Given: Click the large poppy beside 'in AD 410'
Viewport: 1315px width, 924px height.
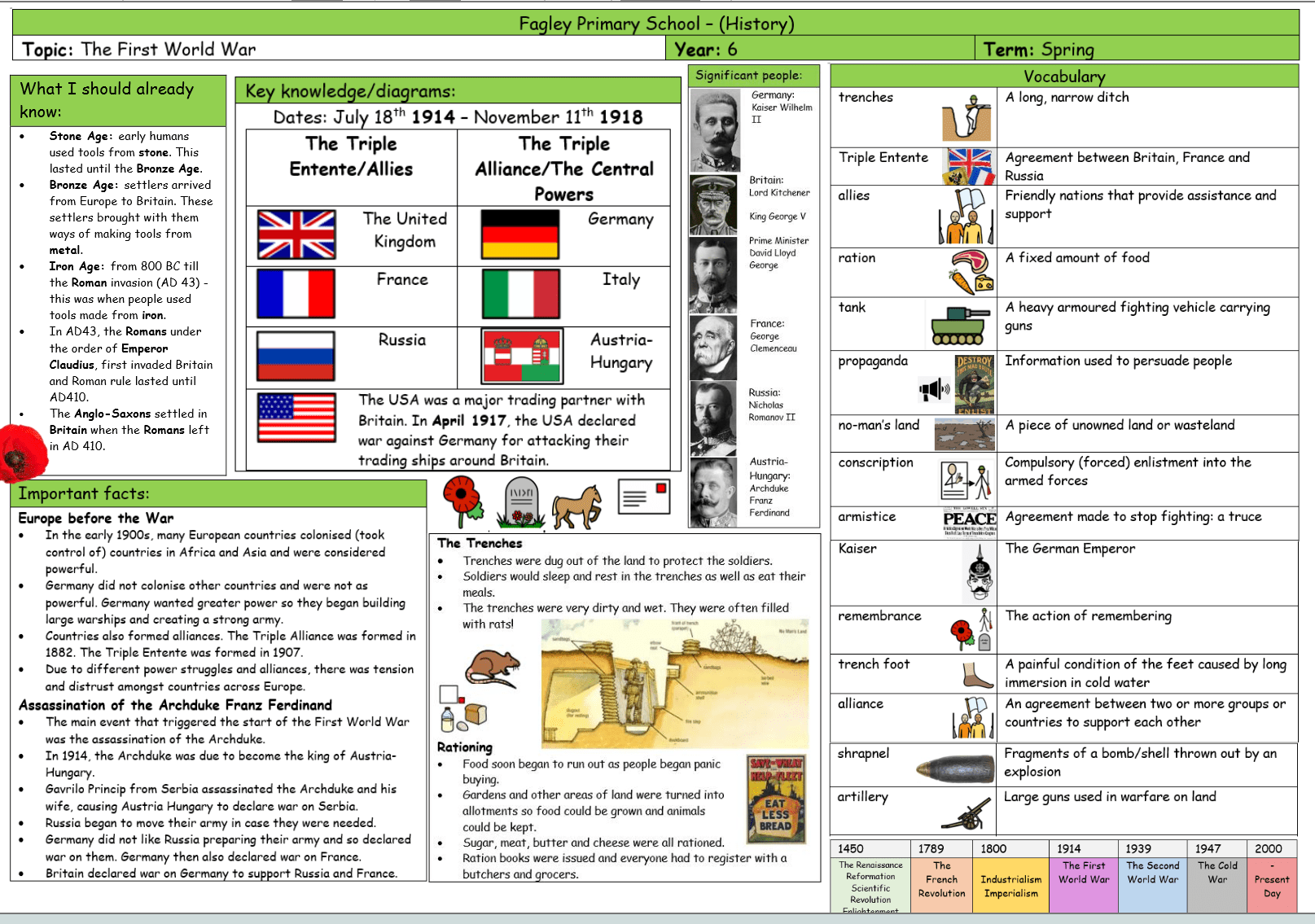Looking at the screenshot, I should [22, 454].
